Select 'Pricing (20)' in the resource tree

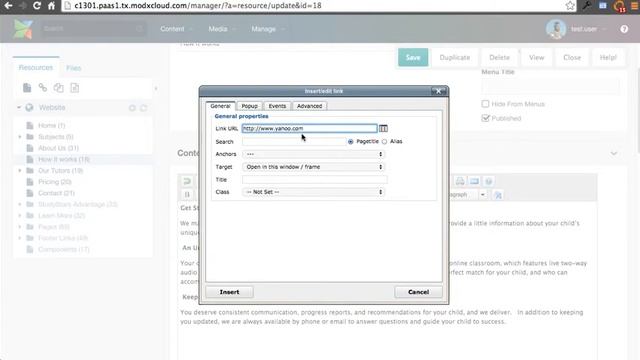pos(55,182)
